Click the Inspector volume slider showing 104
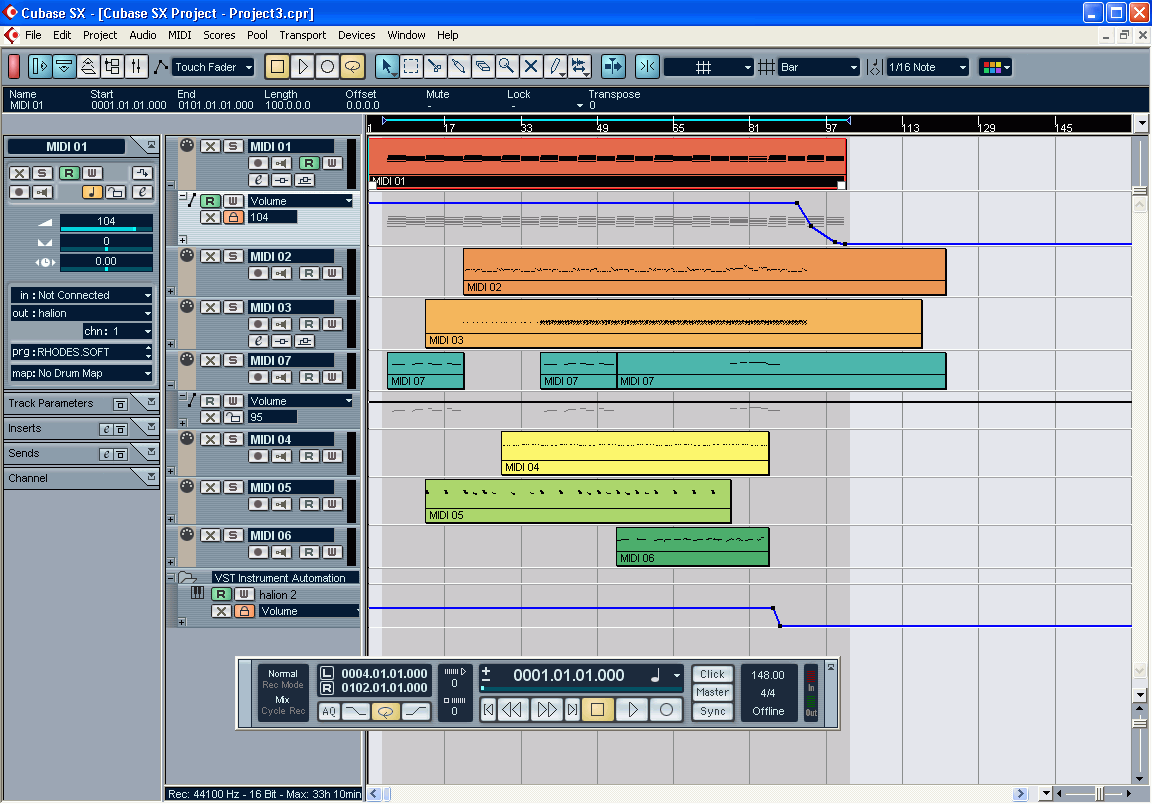The image size is (1152, 804). (x=107, y=222)
